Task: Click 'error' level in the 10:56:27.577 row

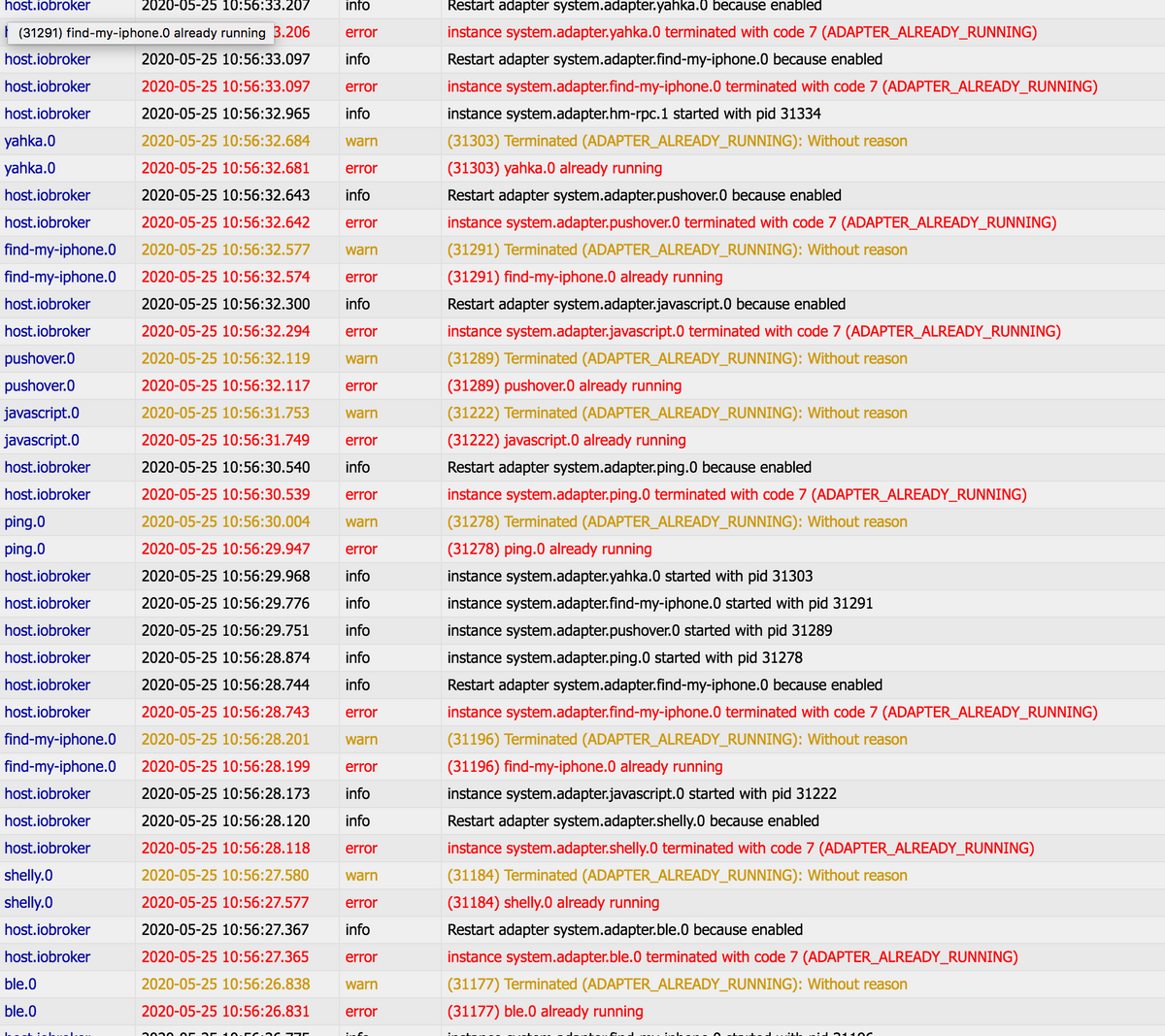Action: pos(361,902)
